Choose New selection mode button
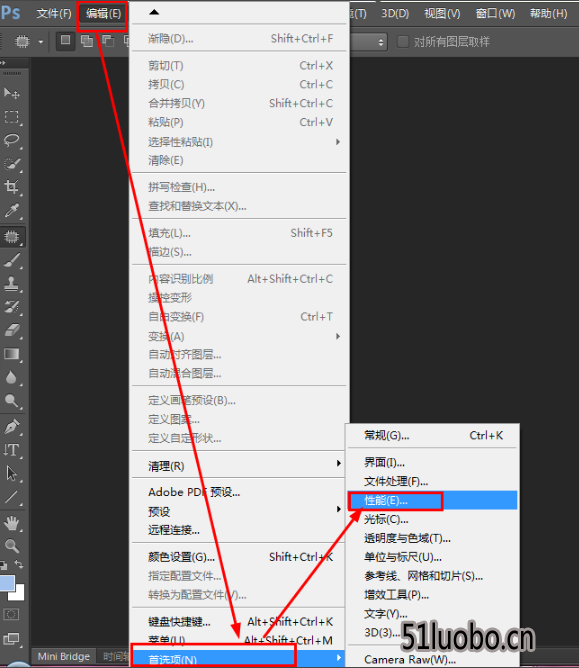579x668 pixels. [66, 41]
